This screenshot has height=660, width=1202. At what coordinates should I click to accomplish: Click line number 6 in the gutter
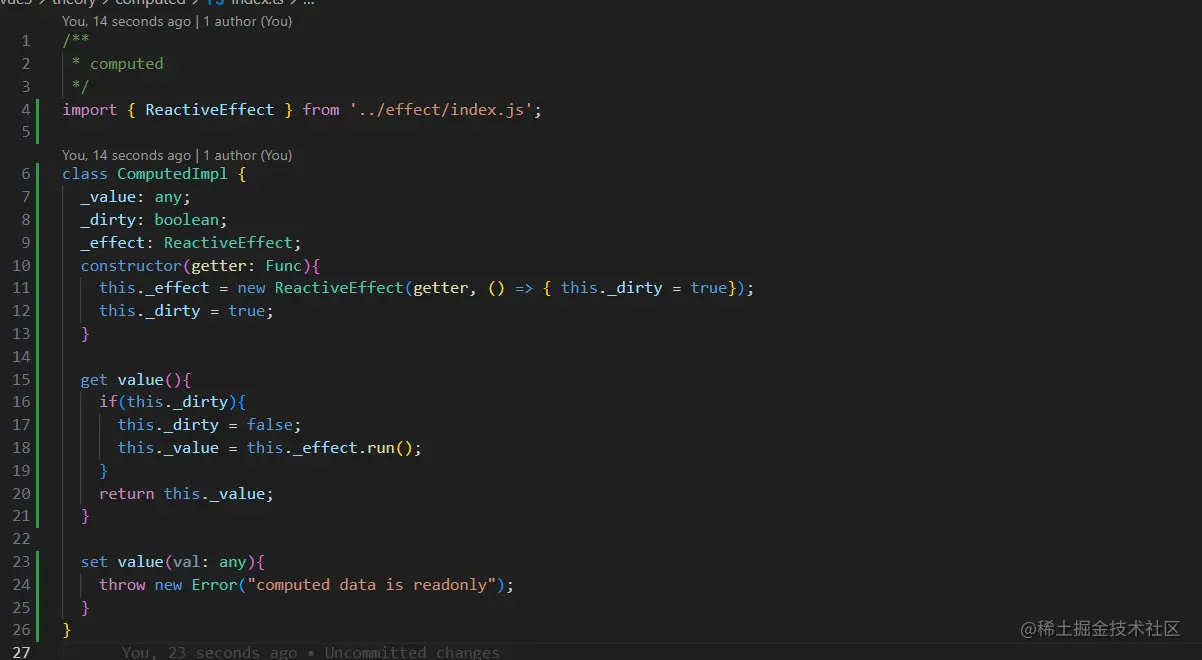coord(26,174)
